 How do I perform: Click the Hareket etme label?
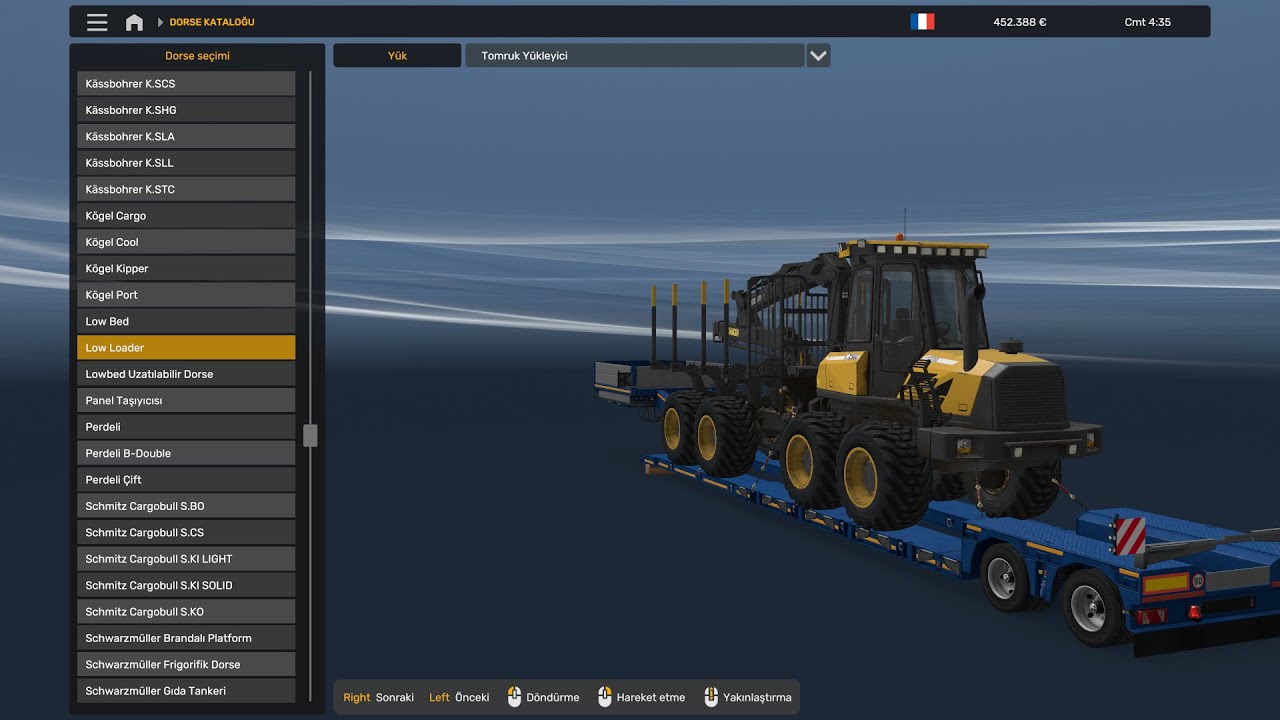click(x=651, y=698)
